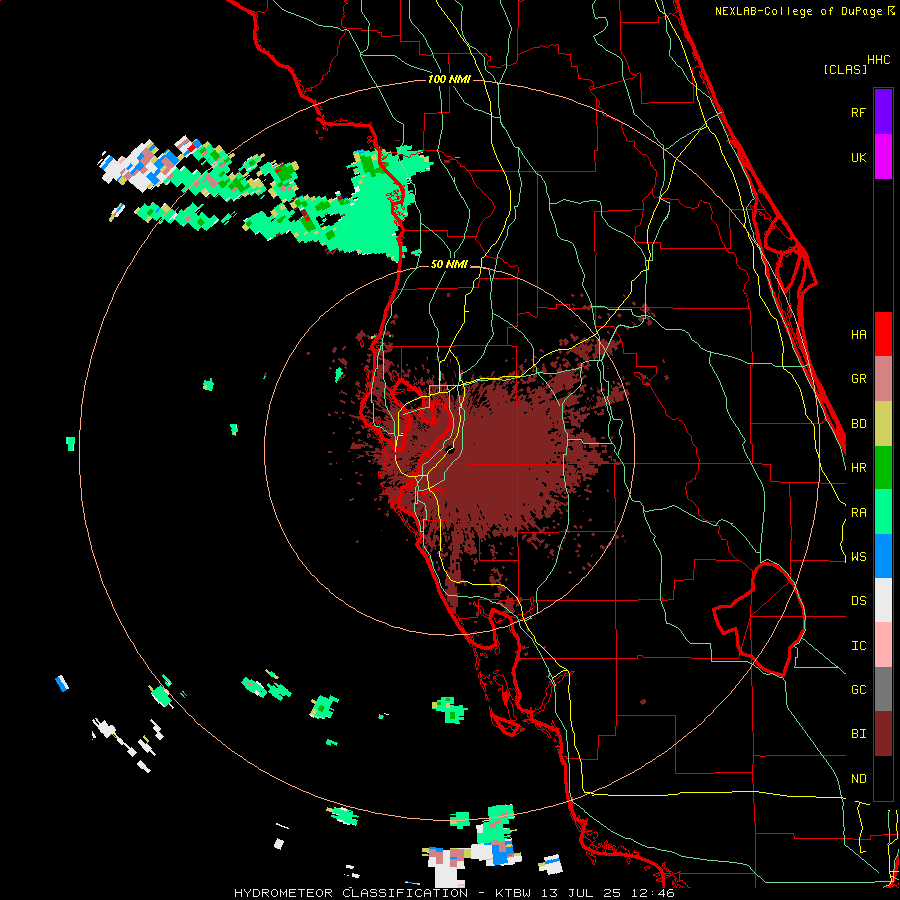Click the 12:46 timestamp text
This screenshot has width=900, height=900.
(x=654, y=893)
